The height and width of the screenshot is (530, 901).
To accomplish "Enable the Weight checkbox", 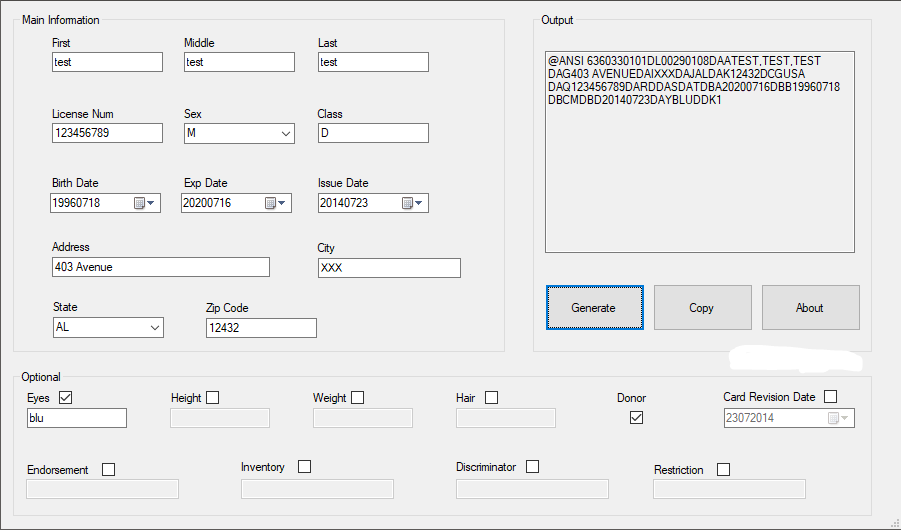I will [357, 397].
